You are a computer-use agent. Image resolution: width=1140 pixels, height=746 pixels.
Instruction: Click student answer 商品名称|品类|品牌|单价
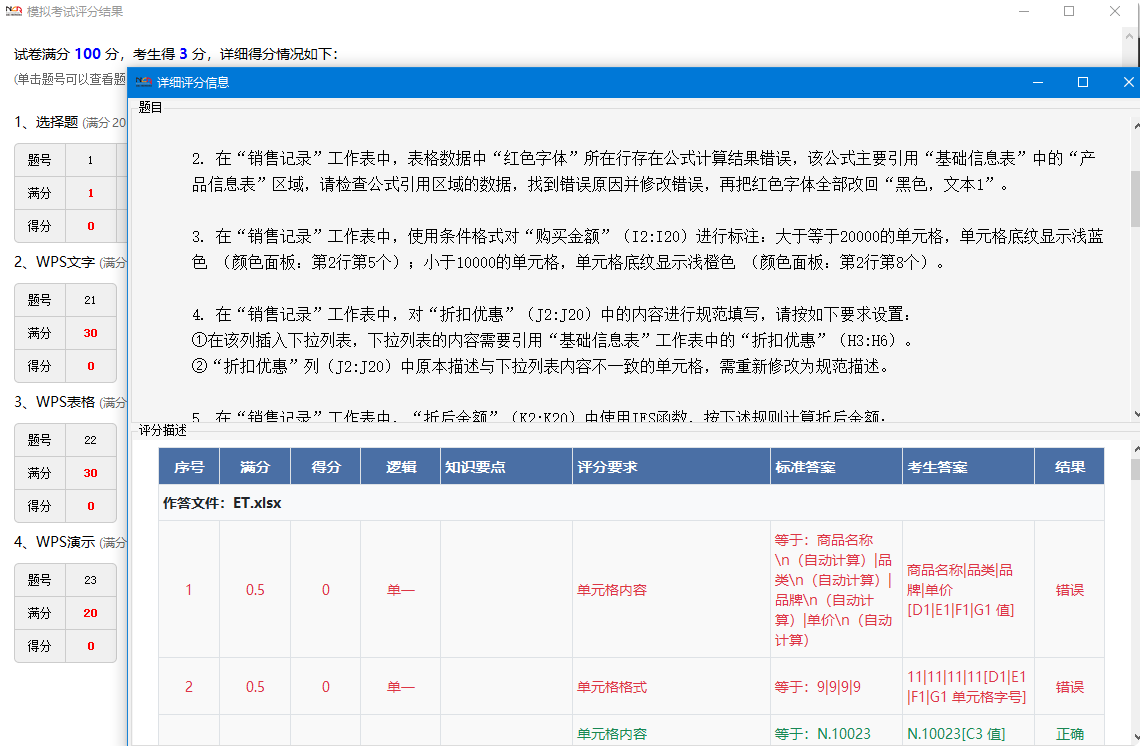click(x=960, y=590)
